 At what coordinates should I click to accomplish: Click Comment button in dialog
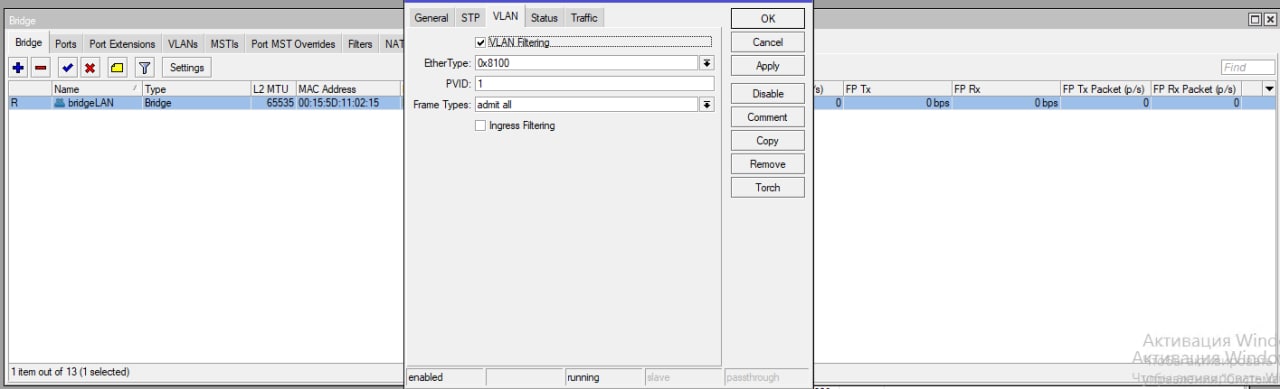tap(767, 117)
